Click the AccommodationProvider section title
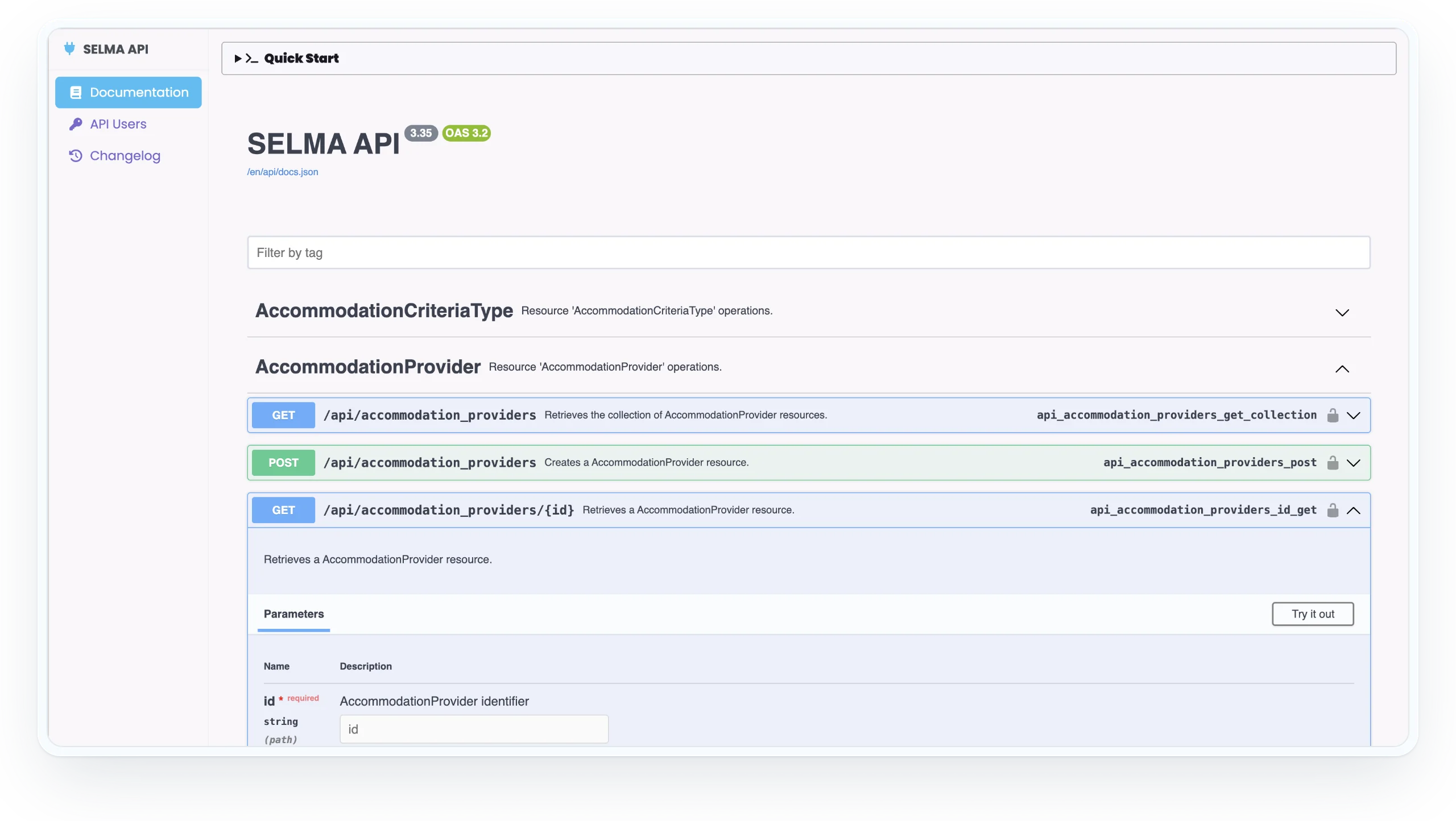Screen dimensions: 1456x821 [368, 367]
